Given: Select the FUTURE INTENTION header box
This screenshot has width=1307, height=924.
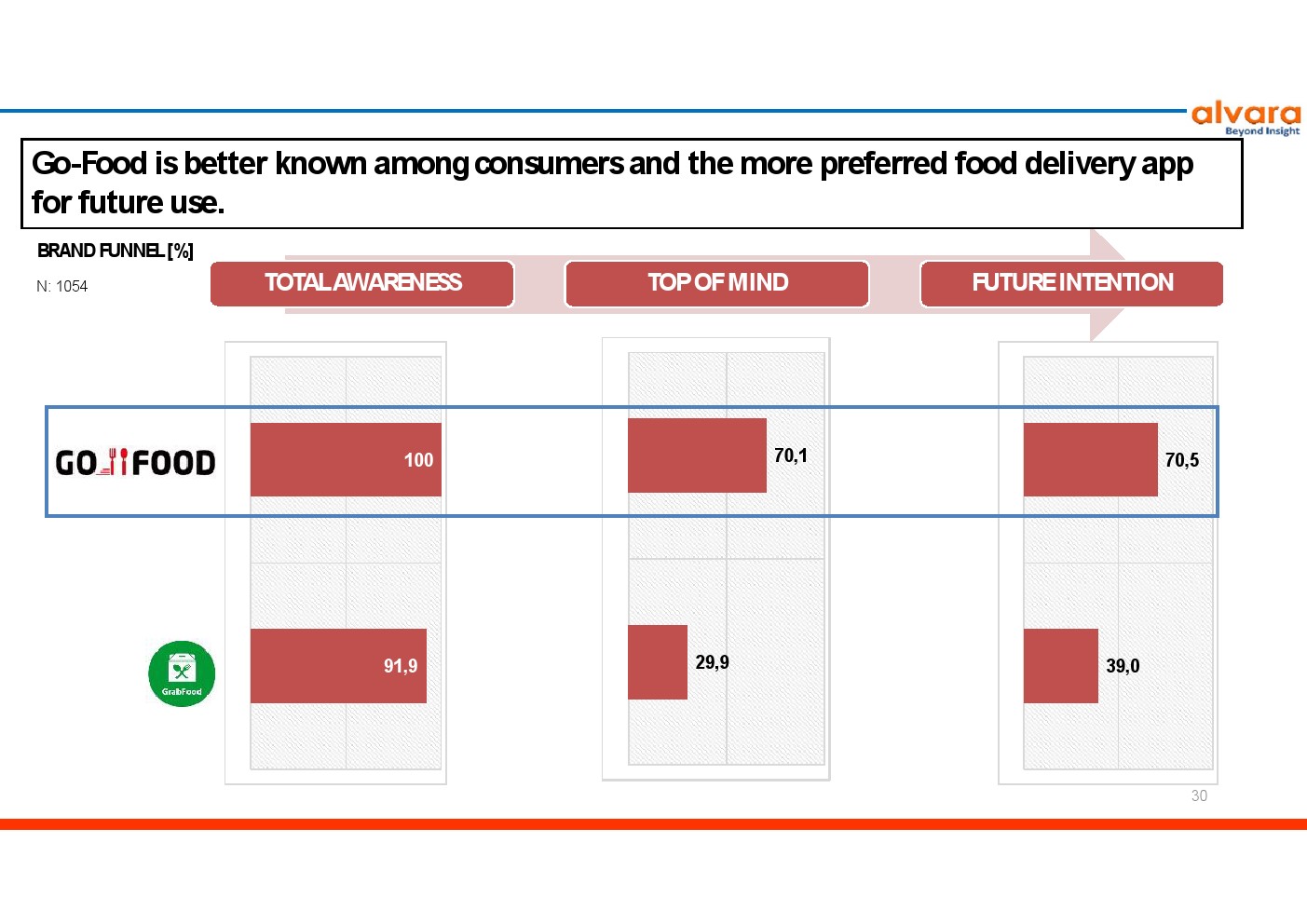Looking at the screenshot, I should (x=1071, y=283).
